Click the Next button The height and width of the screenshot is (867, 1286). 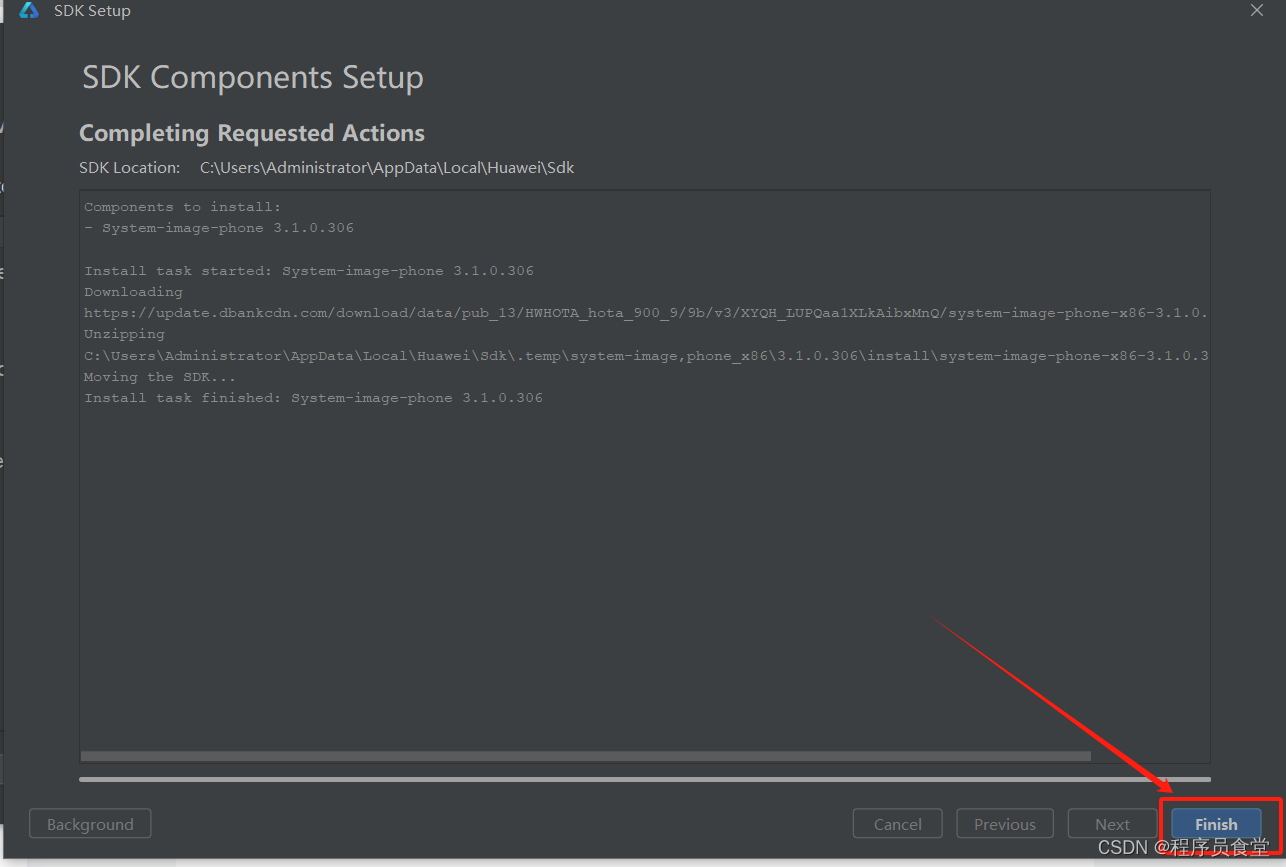pyautogui.click(x=1112, y=824)
